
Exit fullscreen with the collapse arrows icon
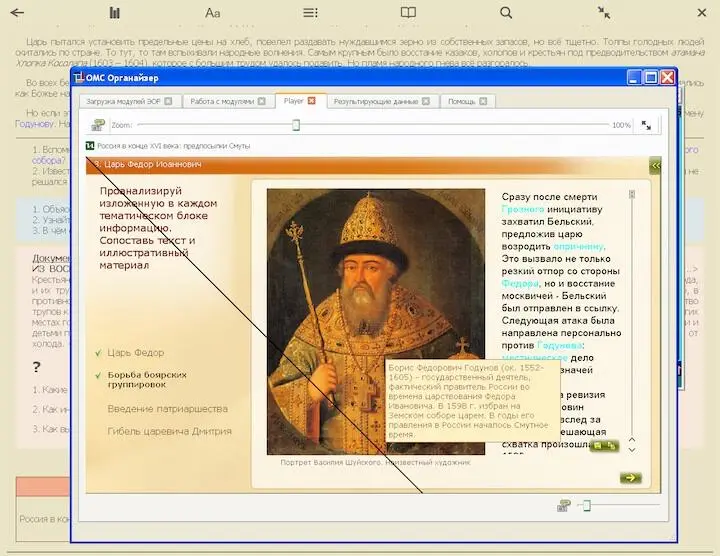pos(604,12)
